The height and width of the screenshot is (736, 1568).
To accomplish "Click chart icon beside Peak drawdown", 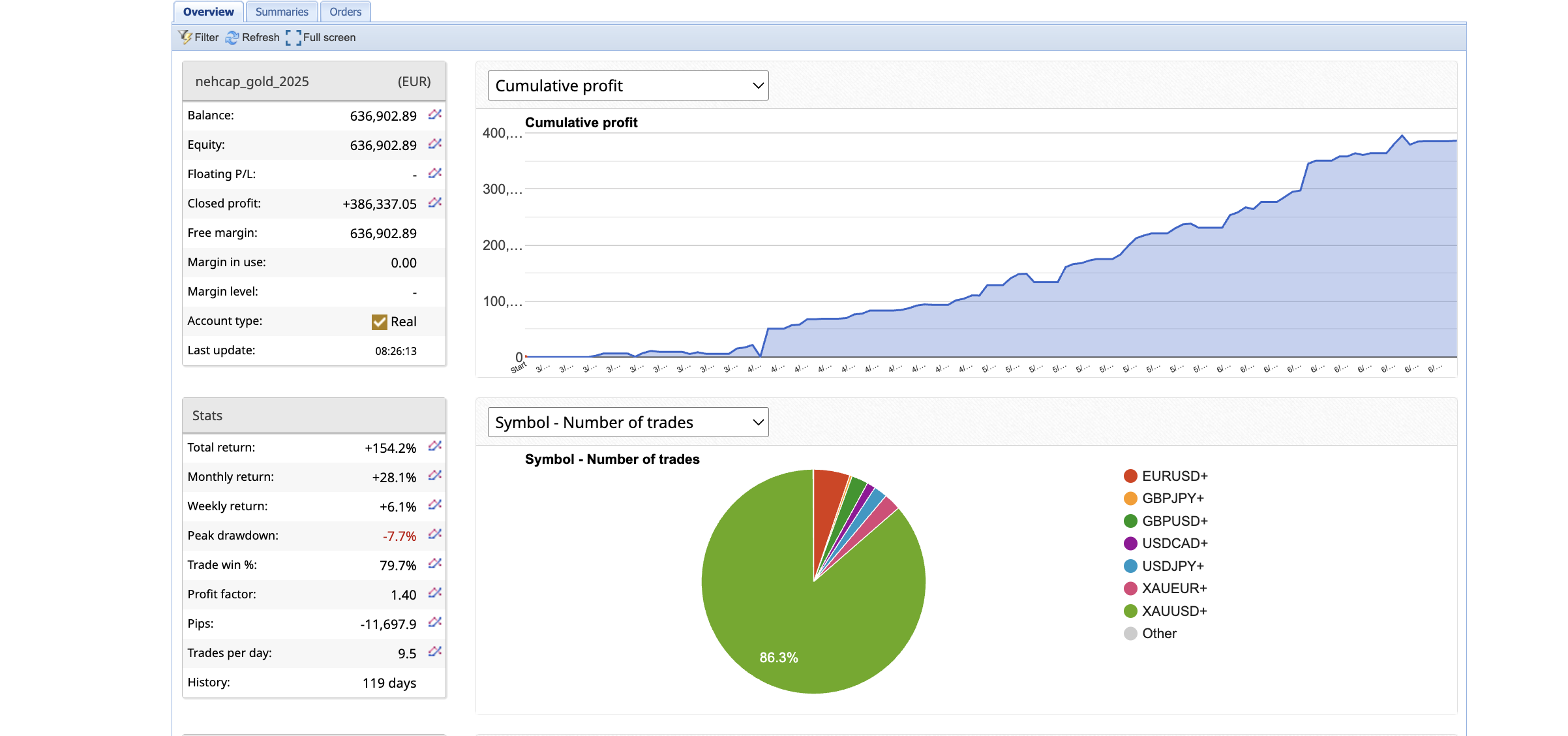I will [435, 534].
